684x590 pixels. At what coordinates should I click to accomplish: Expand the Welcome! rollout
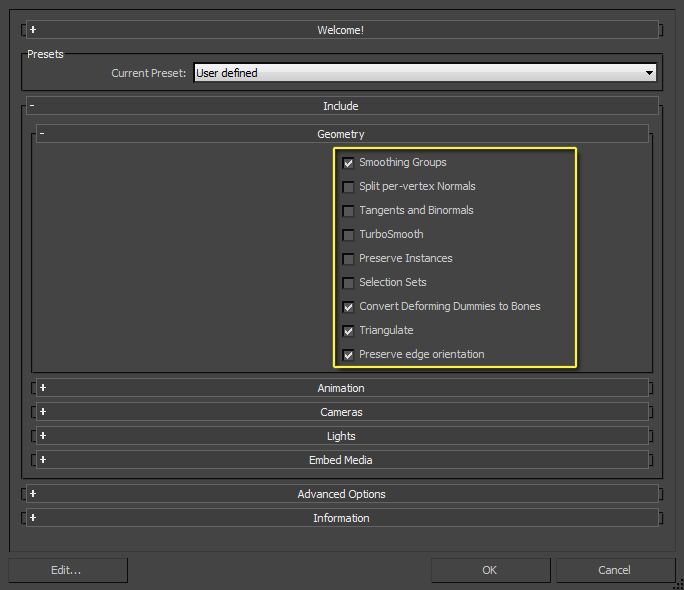coord(340,30)
